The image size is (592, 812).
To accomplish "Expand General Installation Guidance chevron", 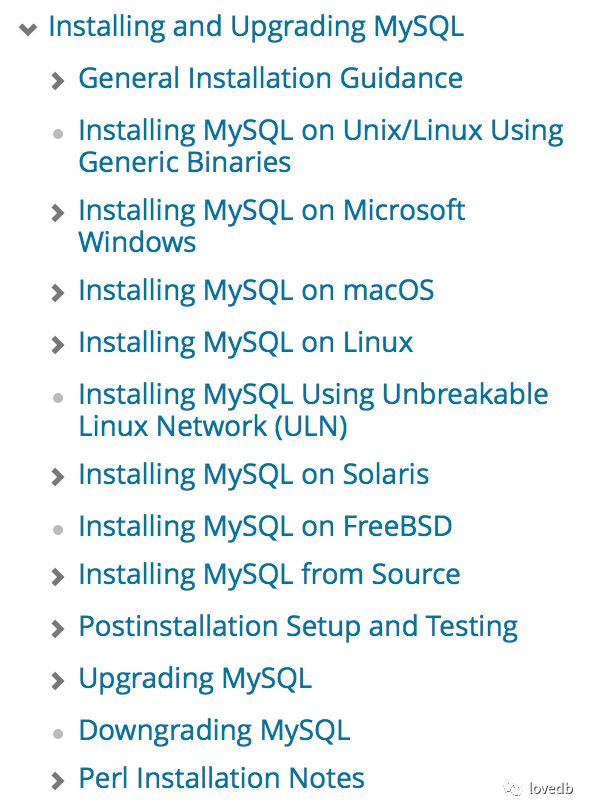I will pyautogui.click(x=58, y=81).
